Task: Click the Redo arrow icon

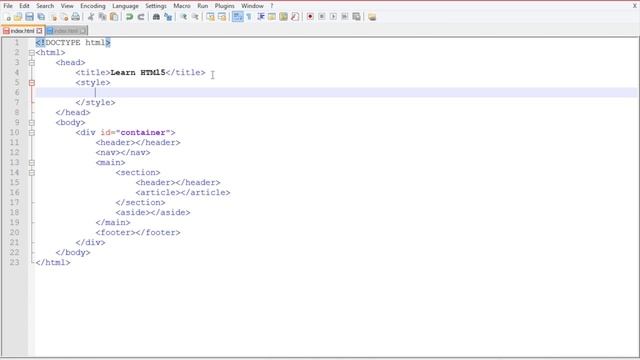Action: pos(141,17)
